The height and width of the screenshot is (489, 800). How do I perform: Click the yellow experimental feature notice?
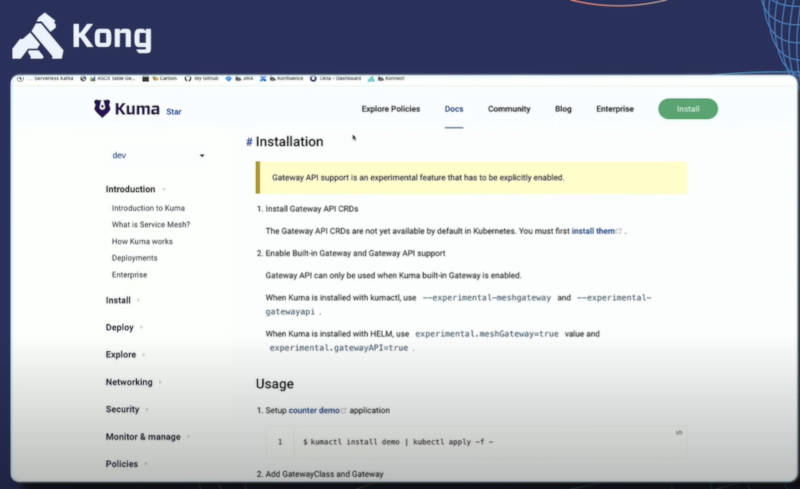point(471,178)
